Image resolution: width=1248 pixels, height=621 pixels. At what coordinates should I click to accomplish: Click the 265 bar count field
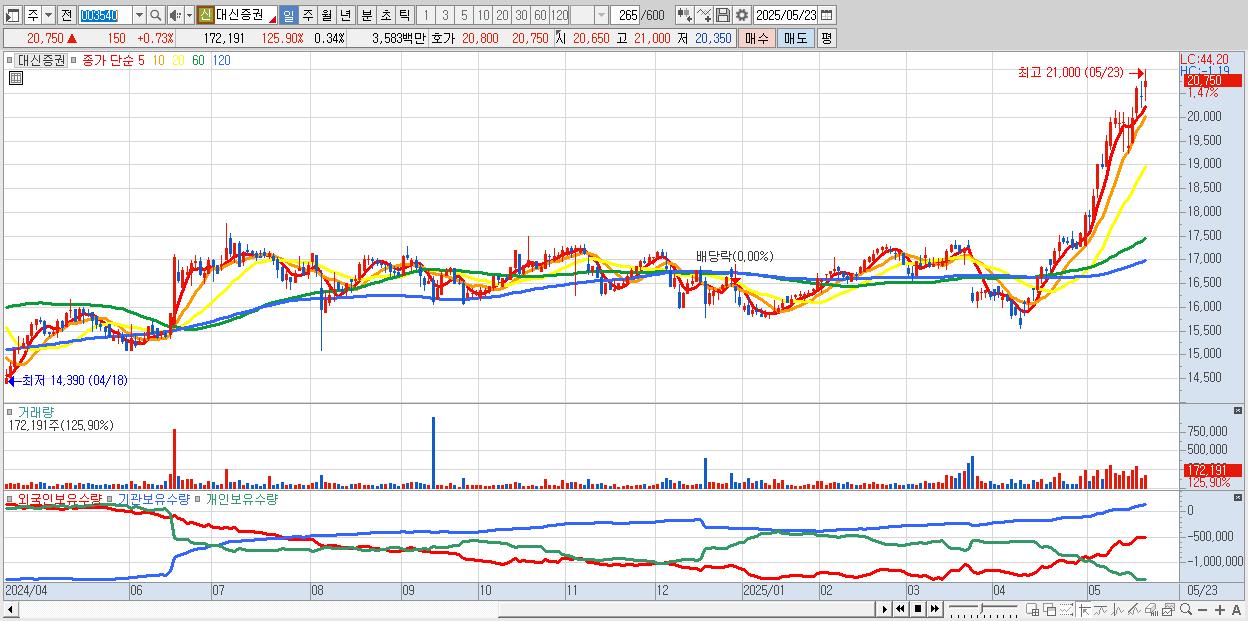(x=627, y=15)
